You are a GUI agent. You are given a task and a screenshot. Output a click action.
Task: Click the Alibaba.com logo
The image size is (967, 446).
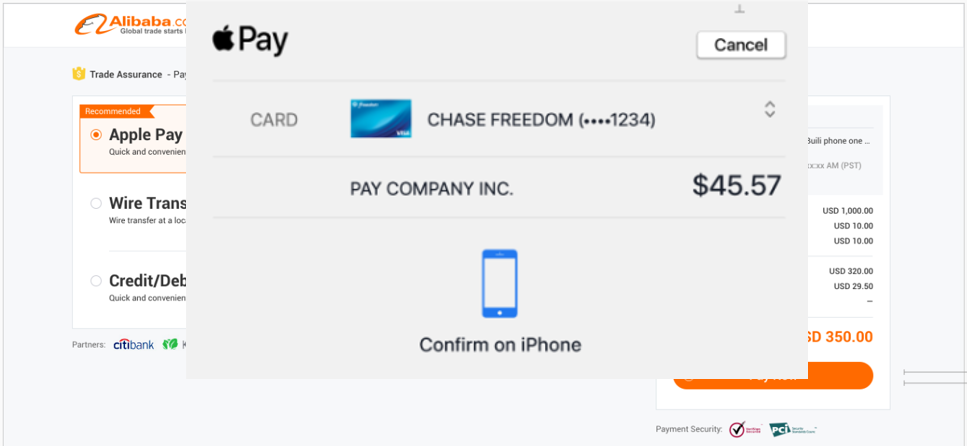pyautogui.click(x=130, y=24)
